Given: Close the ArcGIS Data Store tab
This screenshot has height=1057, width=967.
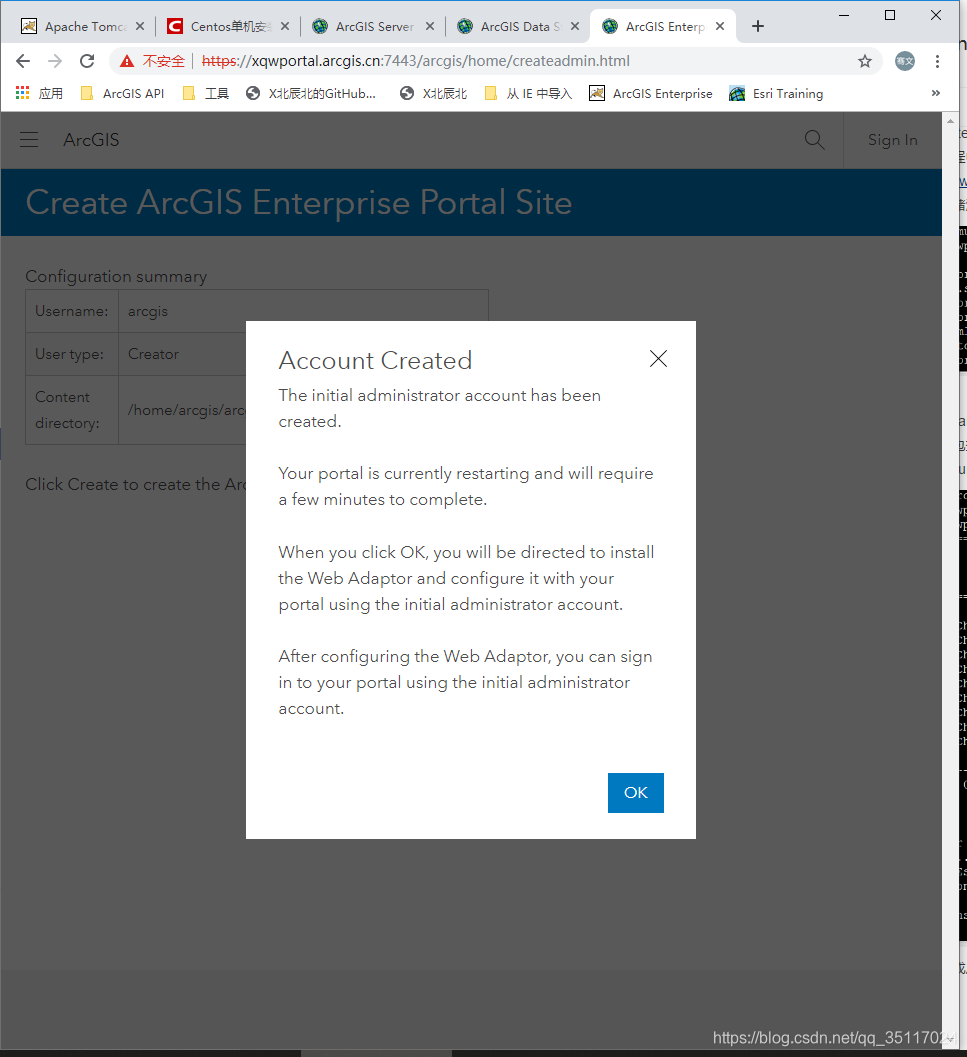Looking at the screenshot, I should click(575, 26).
